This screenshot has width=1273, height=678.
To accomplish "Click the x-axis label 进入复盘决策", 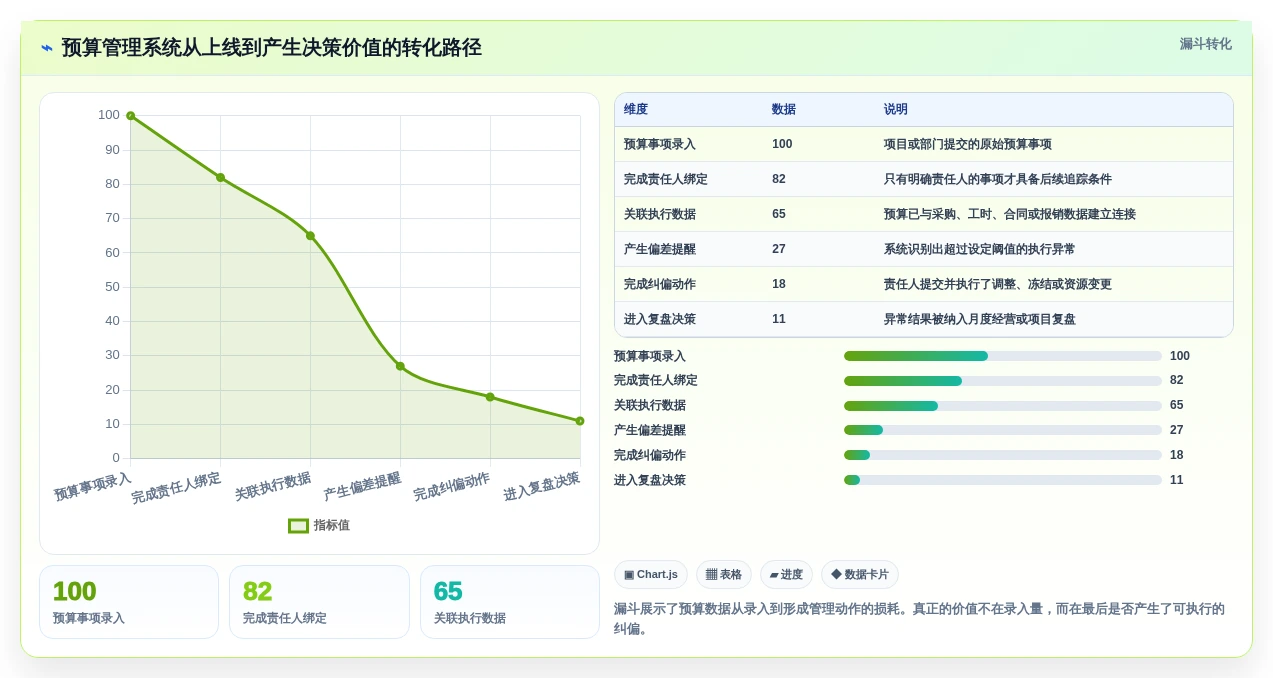I will click(x=542, y=487).
